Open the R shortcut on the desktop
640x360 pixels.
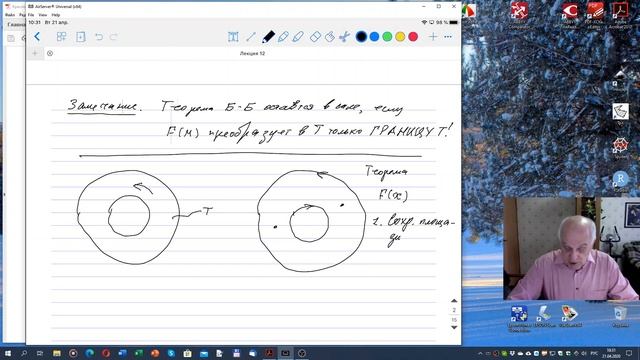[620, 182]
